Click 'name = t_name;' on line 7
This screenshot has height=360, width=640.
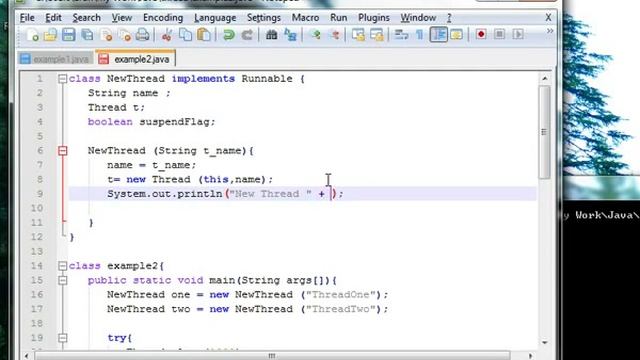pyautogui.click(x=151, y=165)
